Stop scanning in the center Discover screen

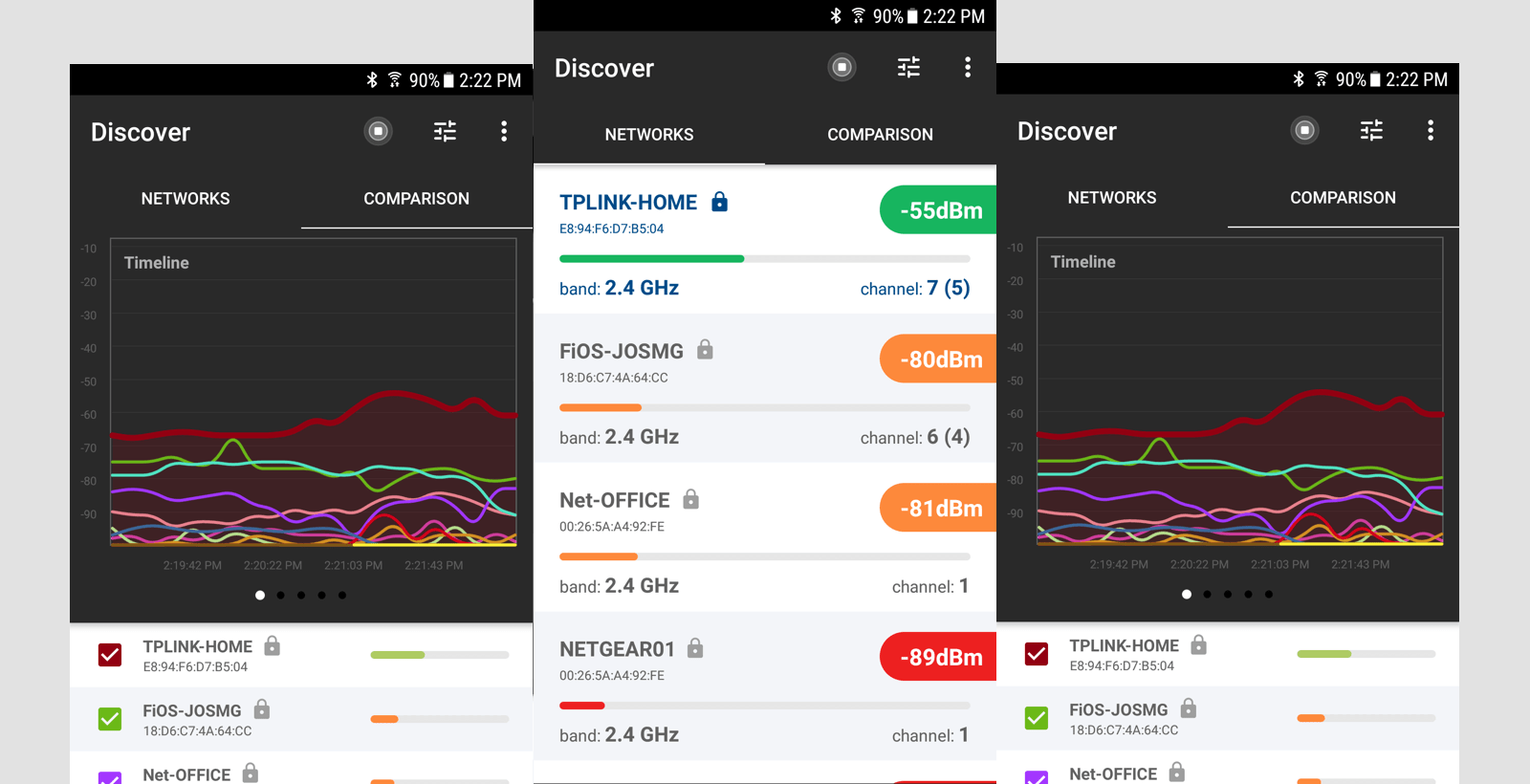point(841,67)
